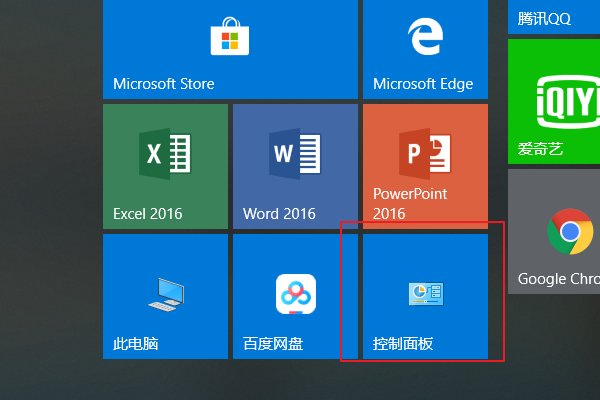
Task: Select the 百度网盘 text label
Action: point(273,345)
